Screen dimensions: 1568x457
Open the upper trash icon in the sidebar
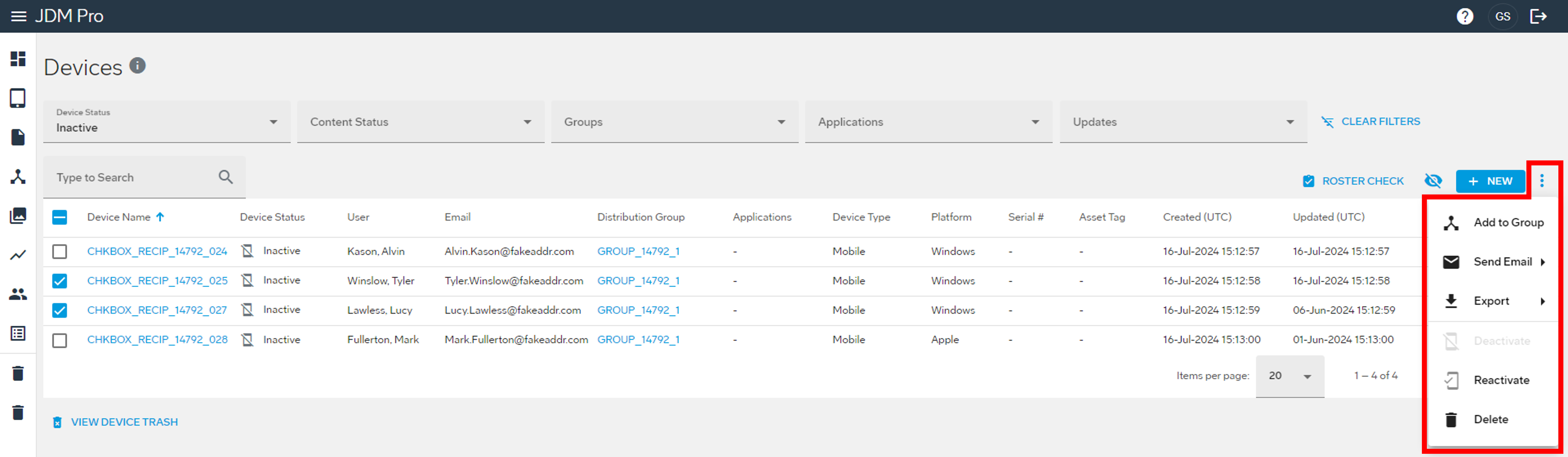pyautogui.click(x=18, y=373)
